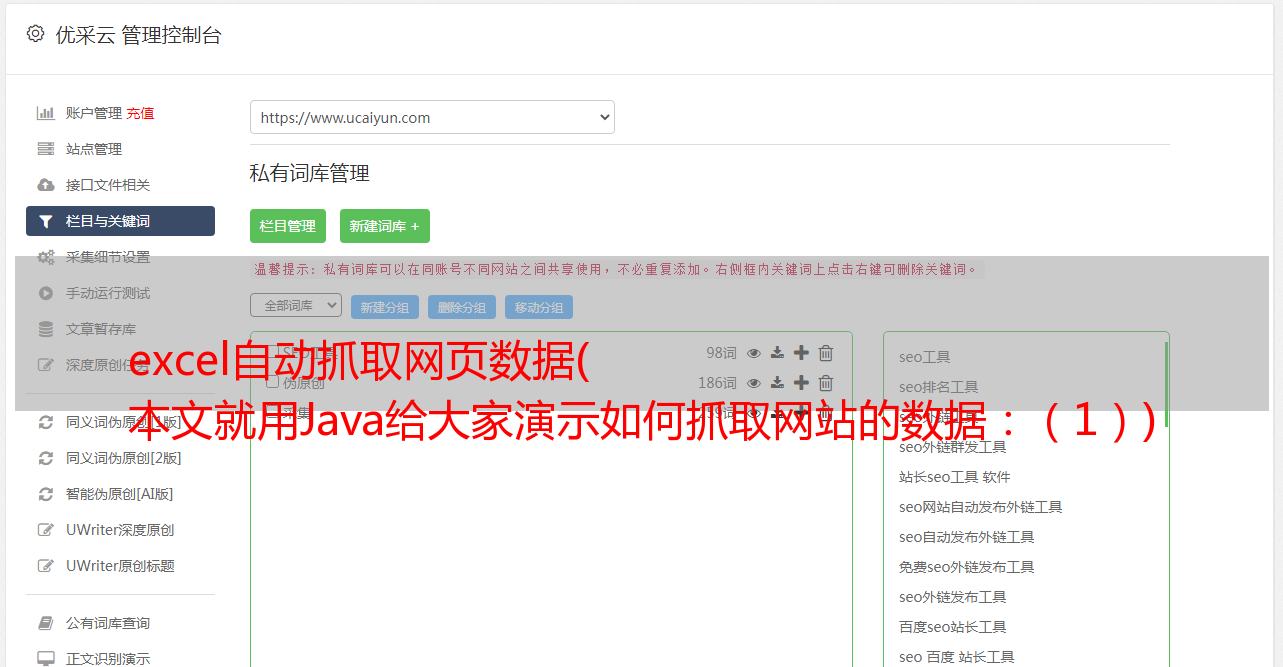
Task: Select the keyword 免费seo外链发布工具
Action: point(966,567)
